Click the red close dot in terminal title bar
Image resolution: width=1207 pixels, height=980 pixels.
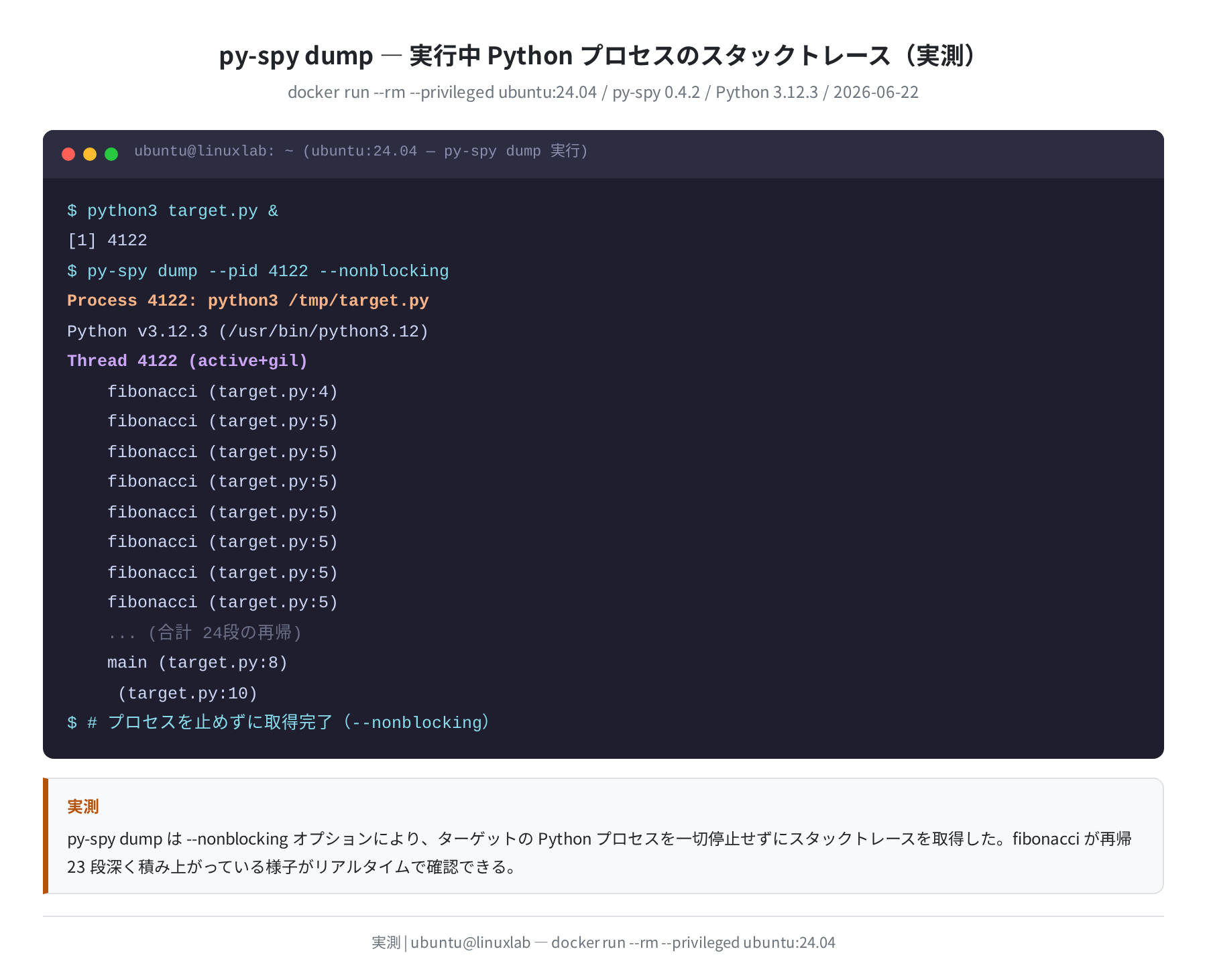click(68, 154)
